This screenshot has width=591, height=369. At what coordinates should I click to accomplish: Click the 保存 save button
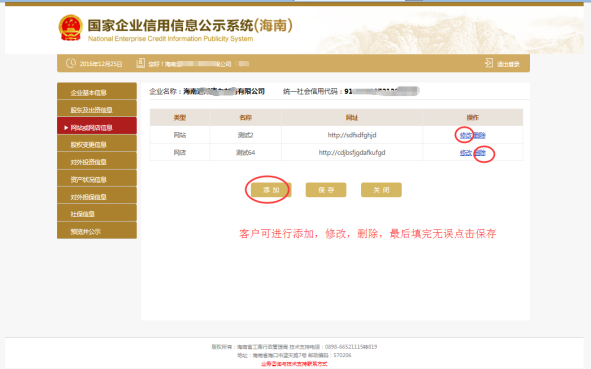click(x=326, y=190)
